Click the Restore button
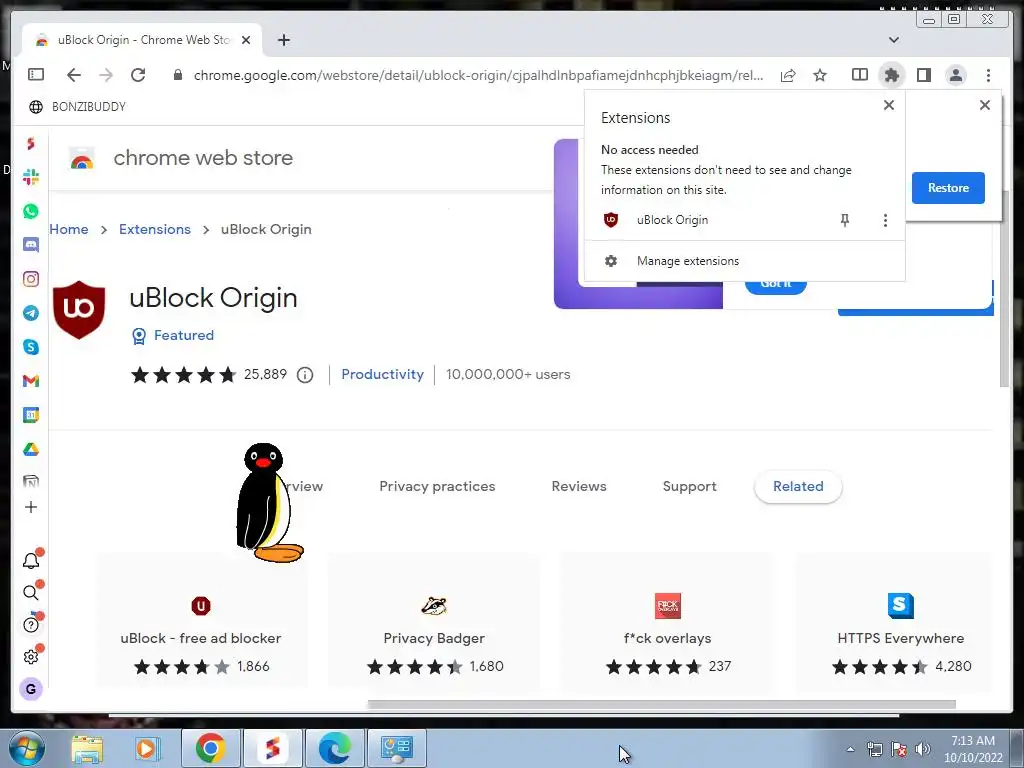 click(x=948, y=188)
